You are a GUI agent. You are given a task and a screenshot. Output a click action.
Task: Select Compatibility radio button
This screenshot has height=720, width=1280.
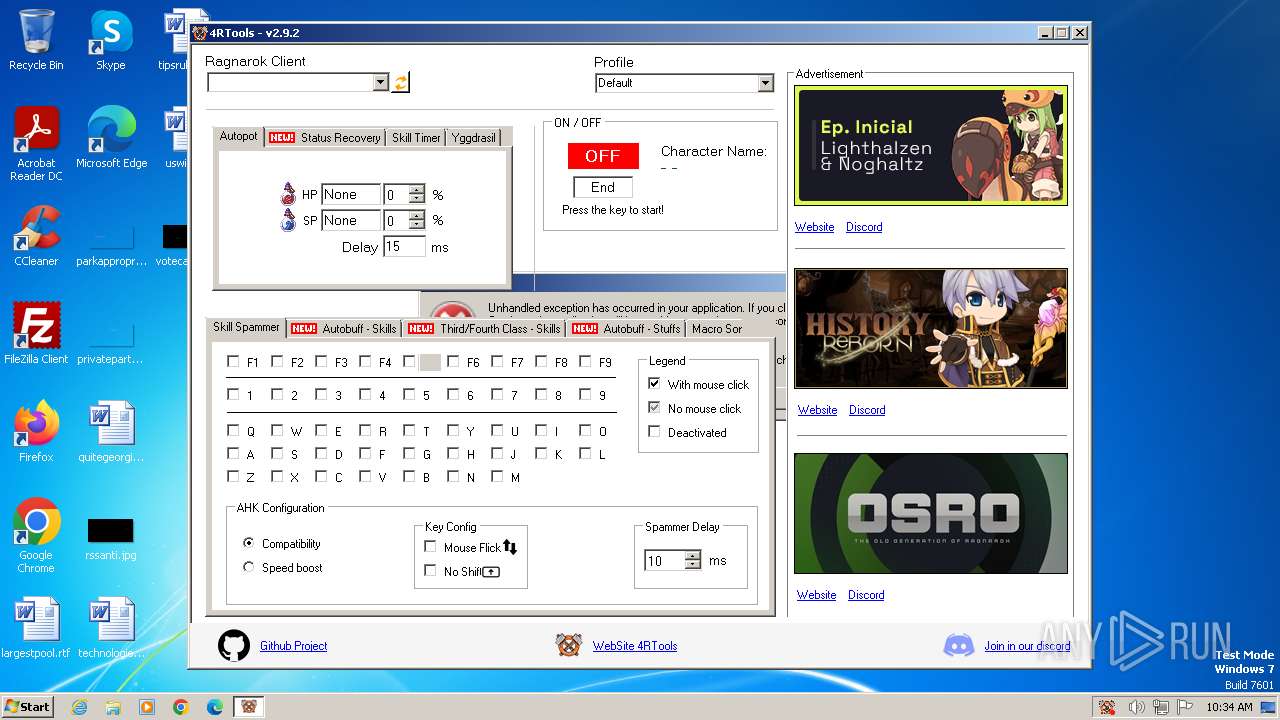coord(249,543)
